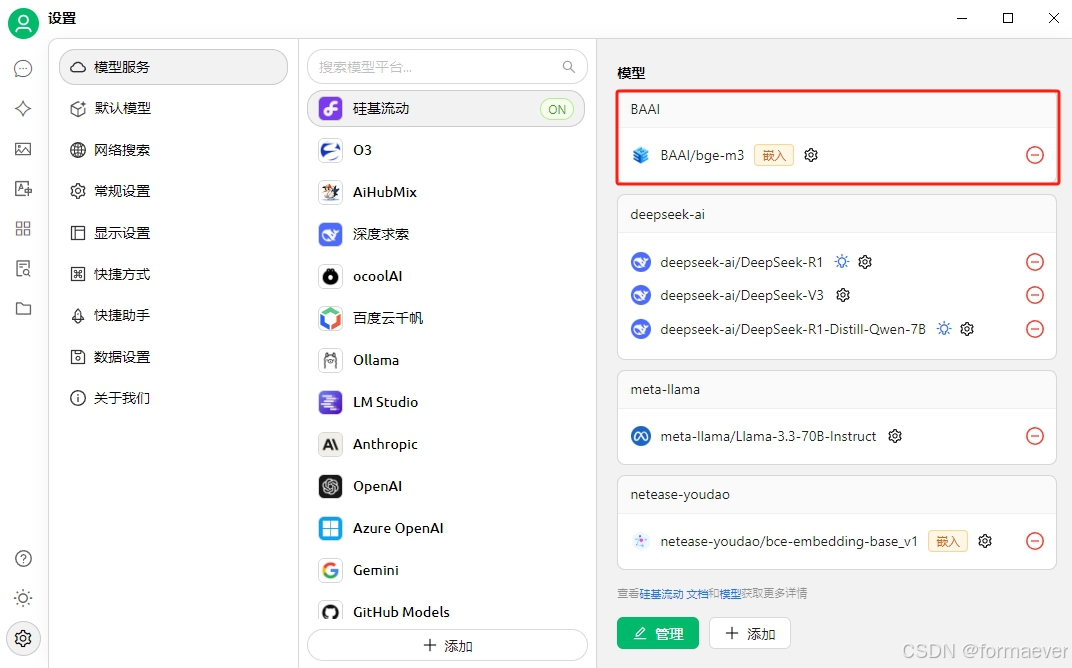
Task: Remove the deepseek-ai/DeepSeek-R1 model
Action: pos(1035,262)
